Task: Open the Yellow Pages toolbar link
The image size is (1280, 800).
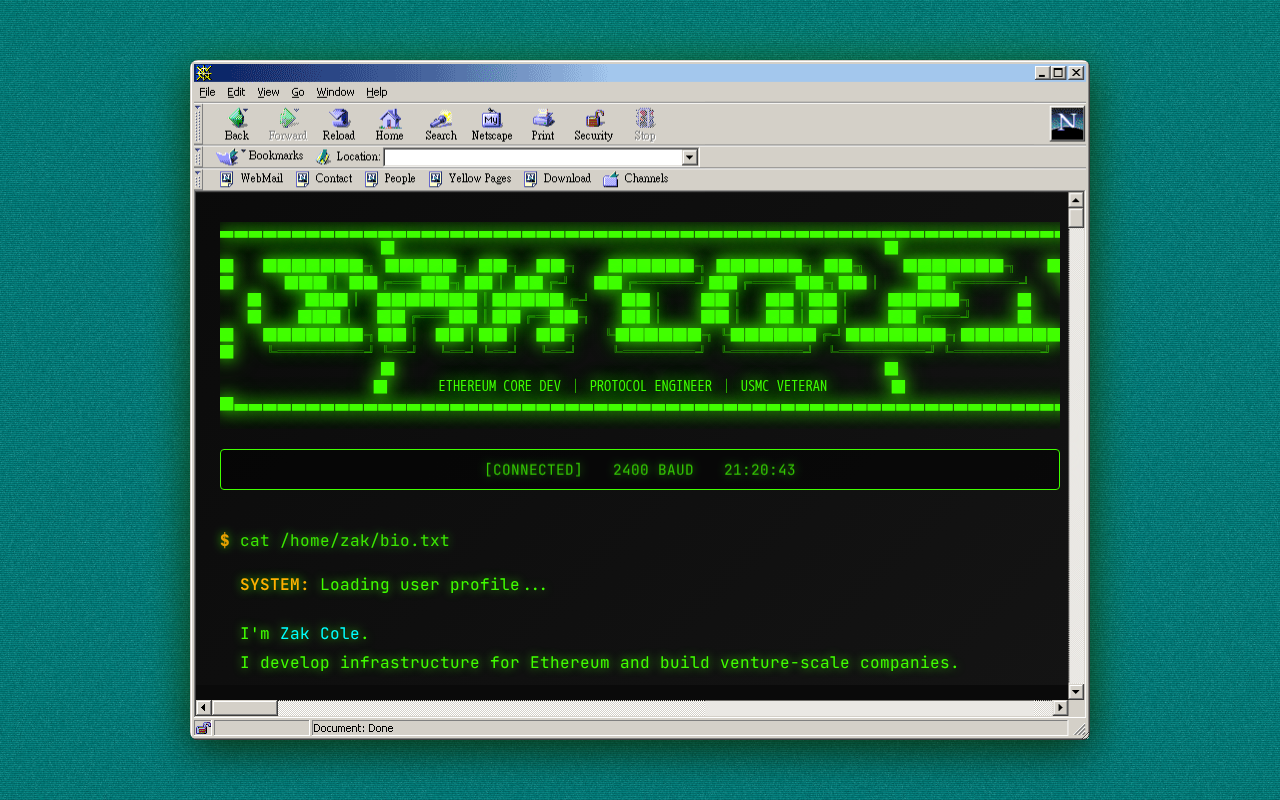Action: 470,179
